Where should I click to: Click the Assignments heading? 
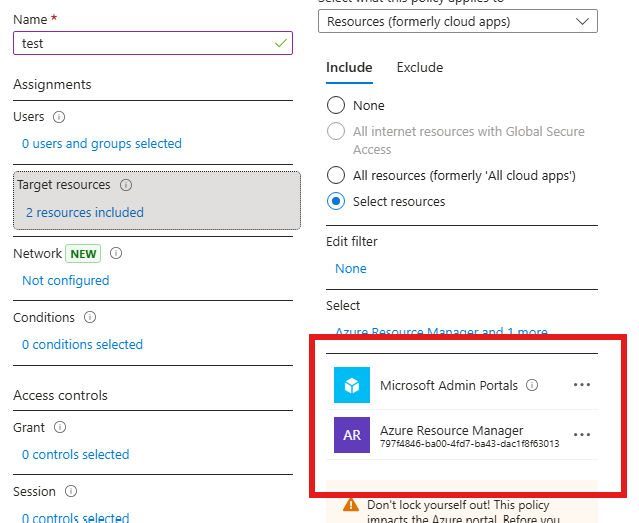click(52, 84)
